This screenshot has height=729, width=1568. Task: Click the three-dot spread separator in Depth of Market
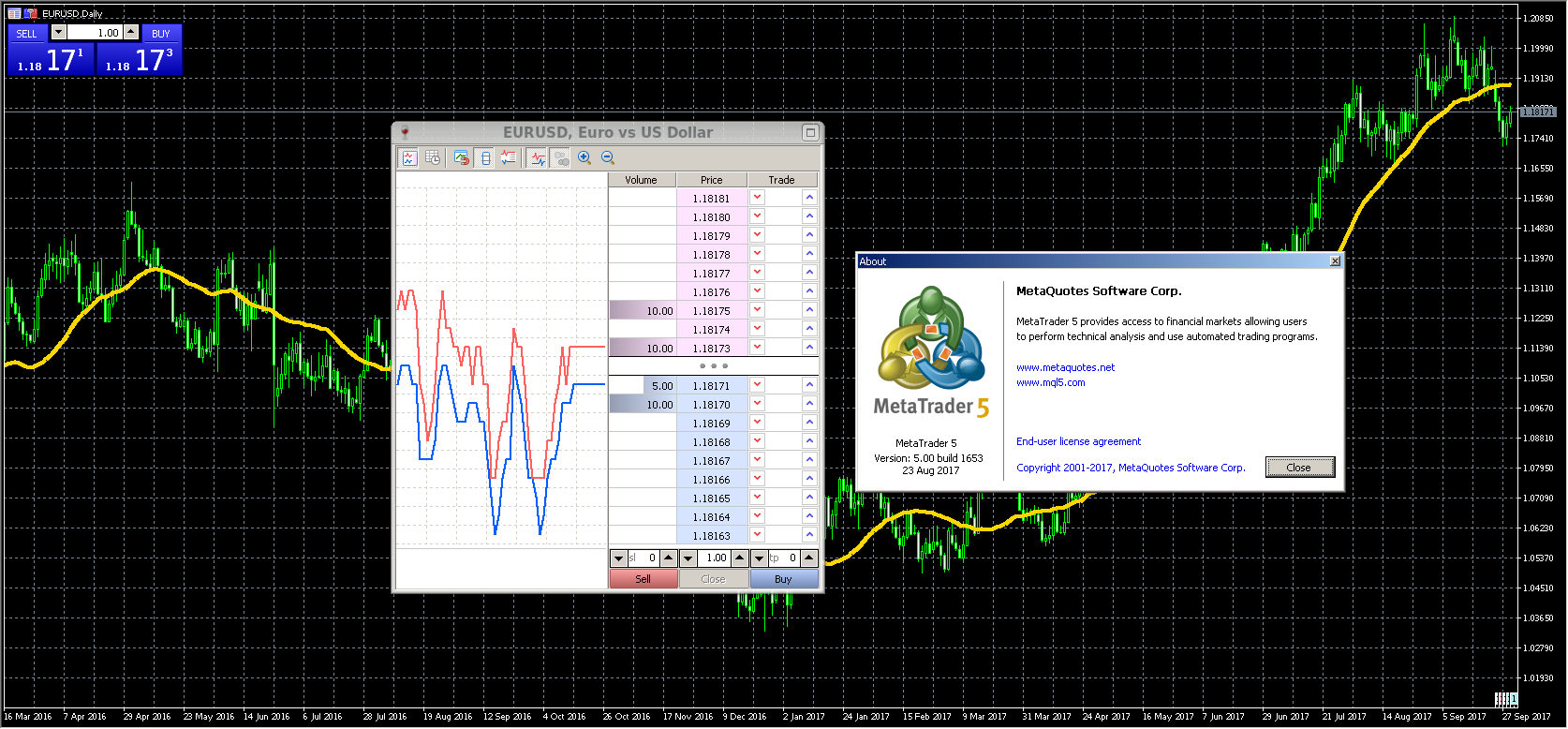pos(714,366)
